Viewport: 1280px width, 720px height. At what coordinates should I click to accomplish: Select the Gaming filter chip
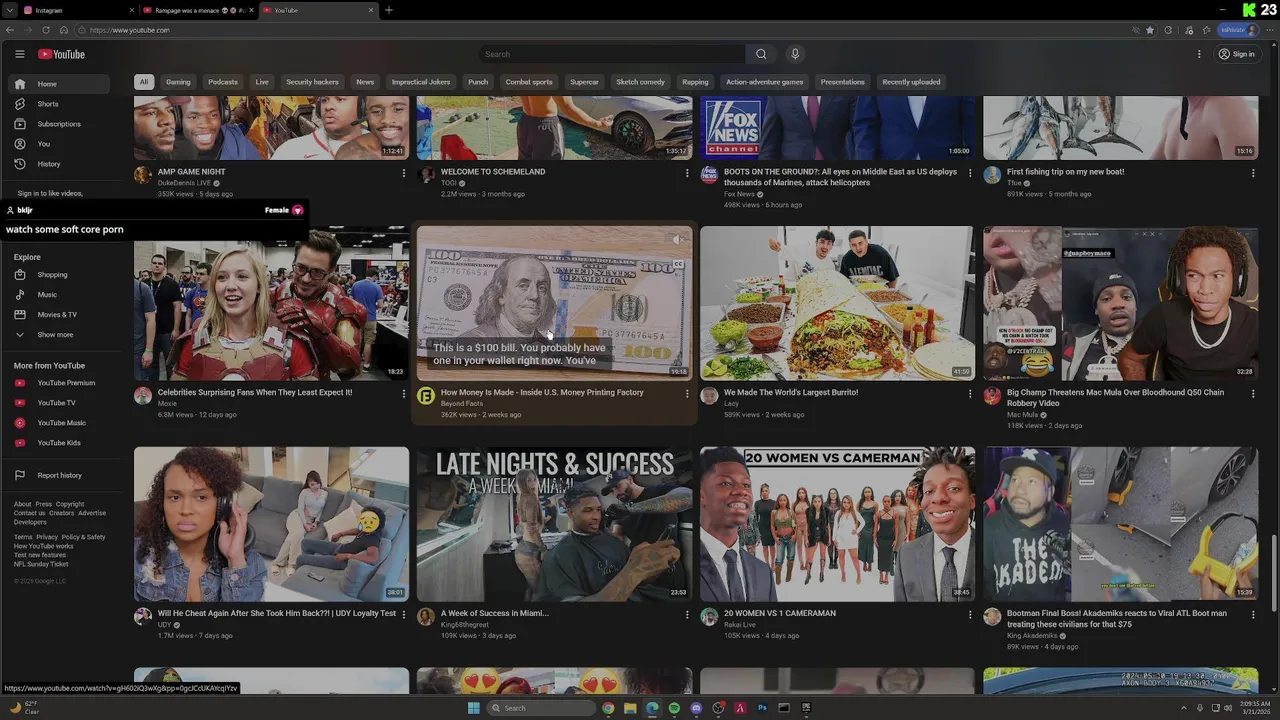178,82
